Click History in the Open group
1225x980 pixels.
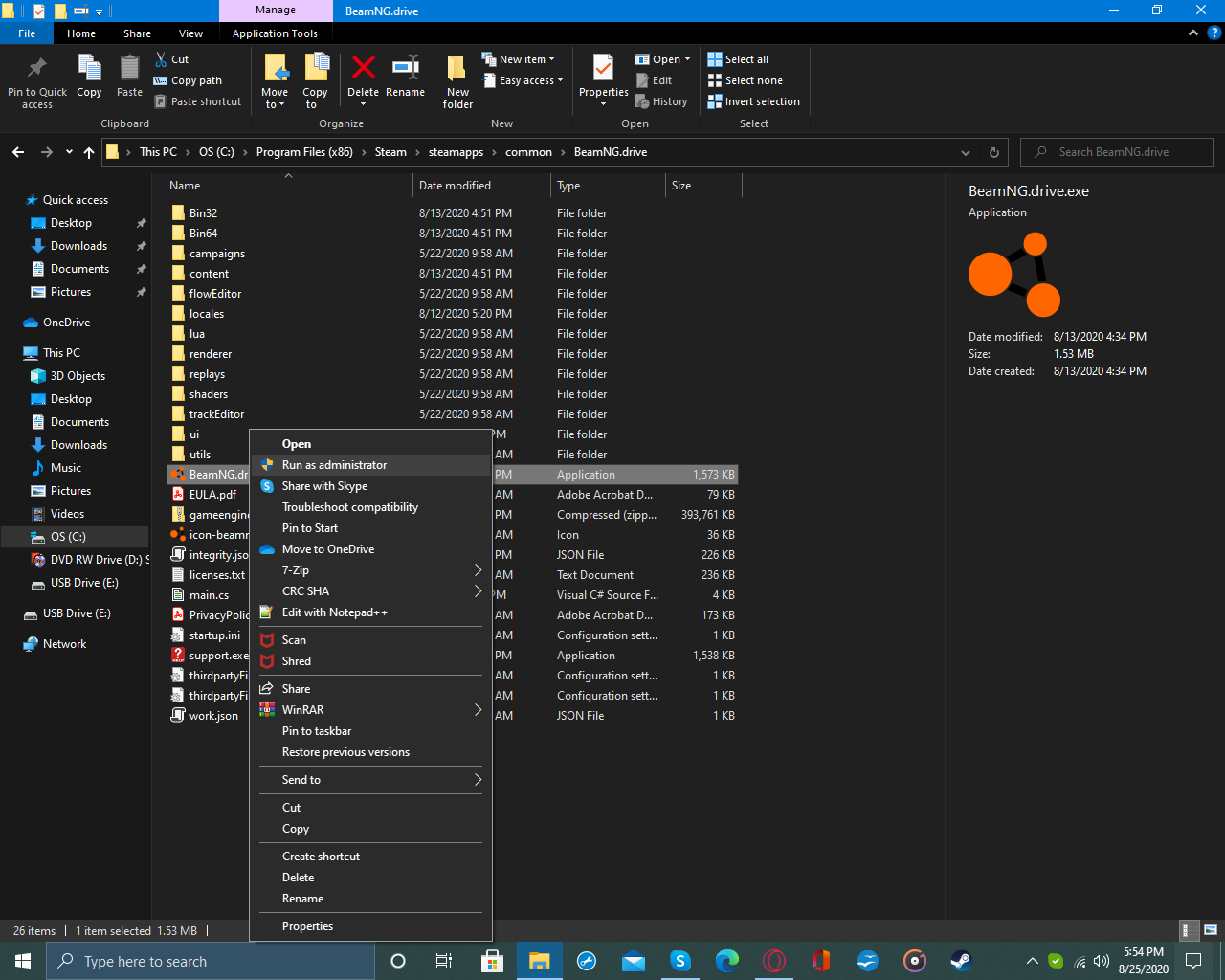point(661,101)
